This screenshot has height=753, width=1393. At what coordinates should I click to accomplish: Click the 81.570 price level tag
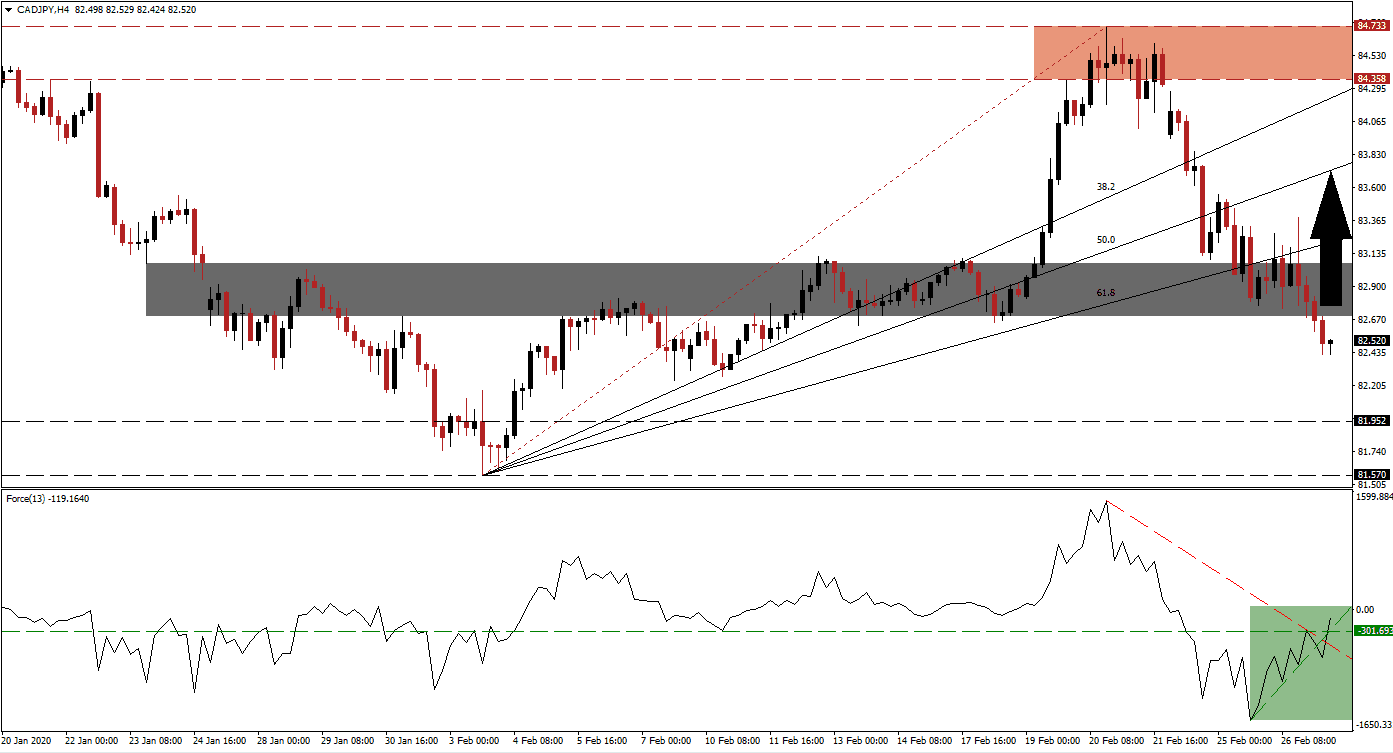pyautogui.click(x=1369, y=473)
